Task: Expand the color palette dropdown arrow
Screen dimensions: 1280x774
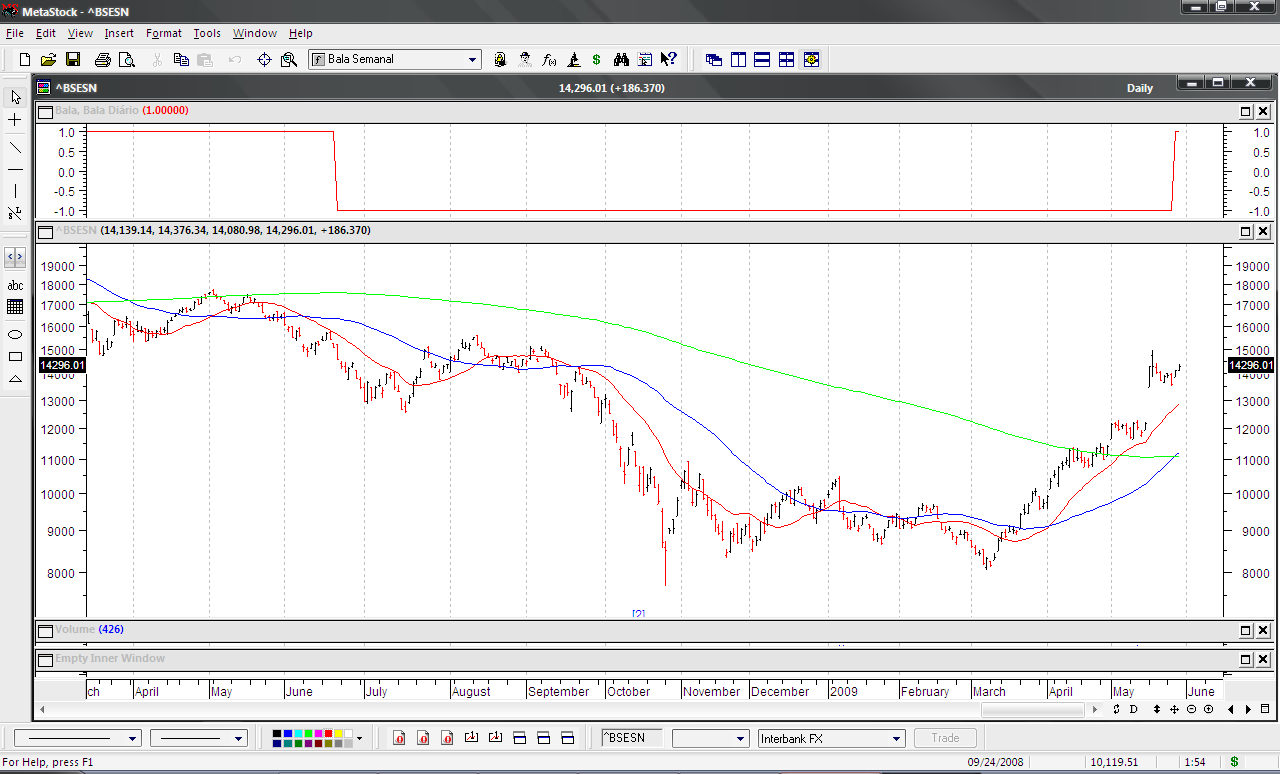Action: 359,739
